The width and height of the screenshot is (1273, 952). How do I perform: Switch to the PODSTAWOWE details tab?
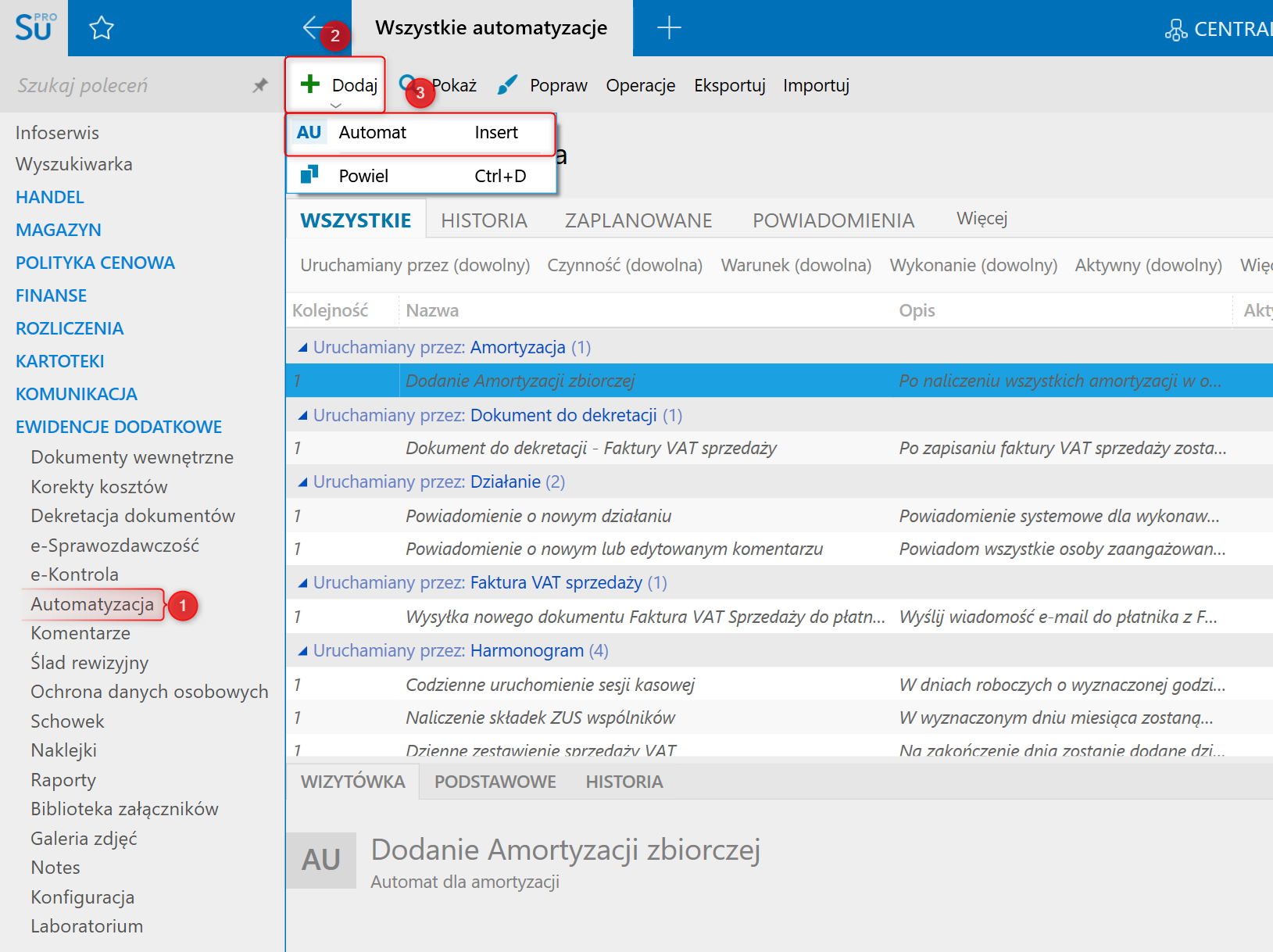click(495, 782)
